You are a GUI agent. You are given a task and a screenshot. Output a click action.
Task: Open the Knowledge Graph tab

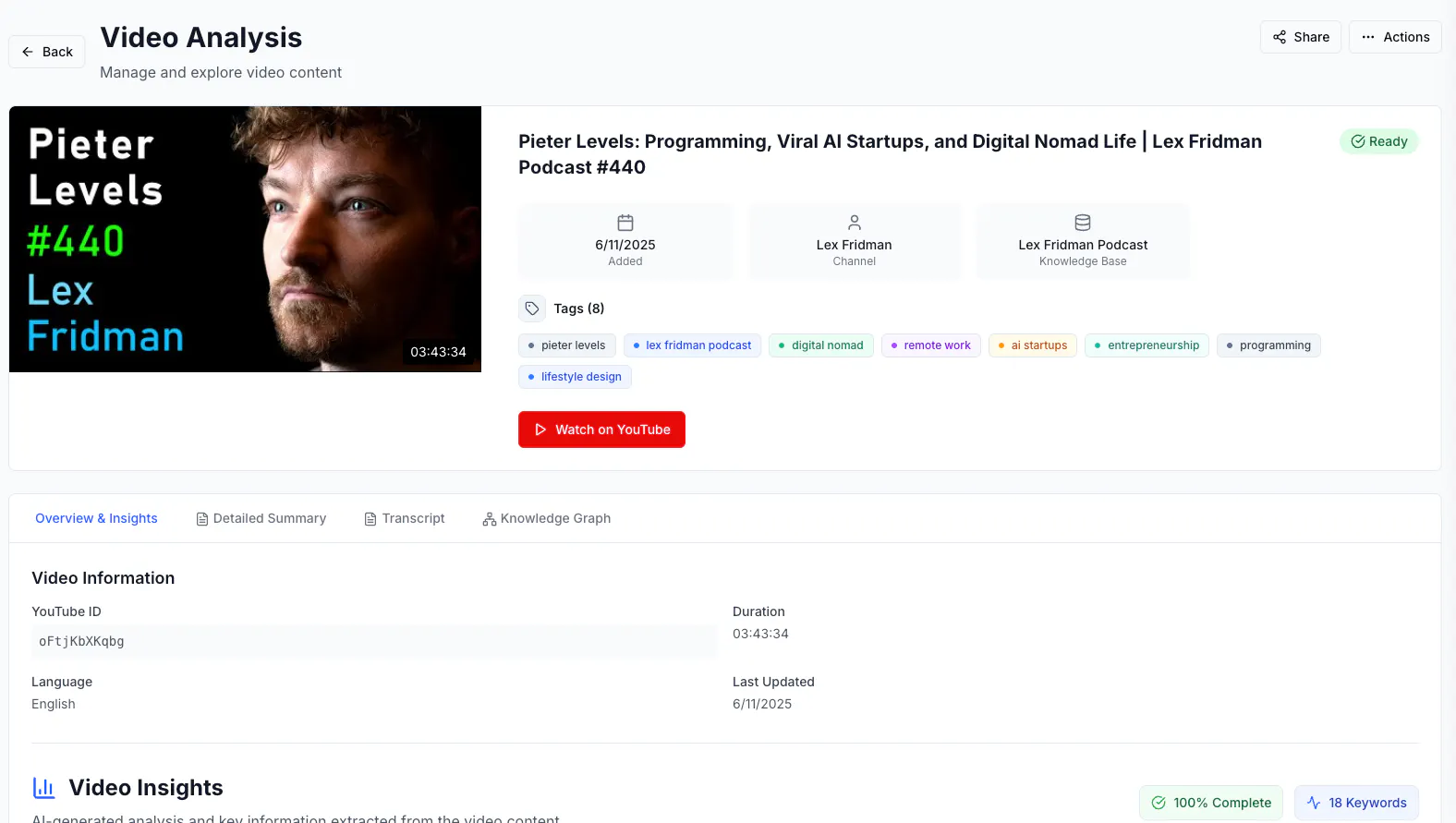(x=546, y=518)
